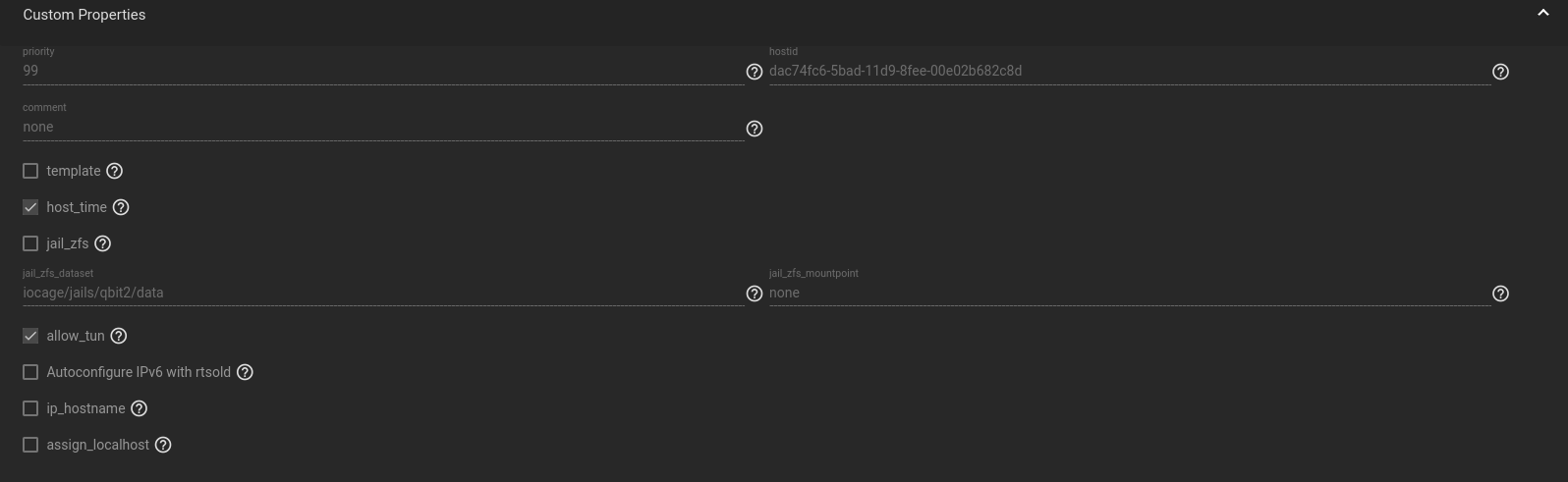The height and width of the screenshot is (482, 1568).
Task: Click help icon next to ip_hostname
Action: point(140,408)
